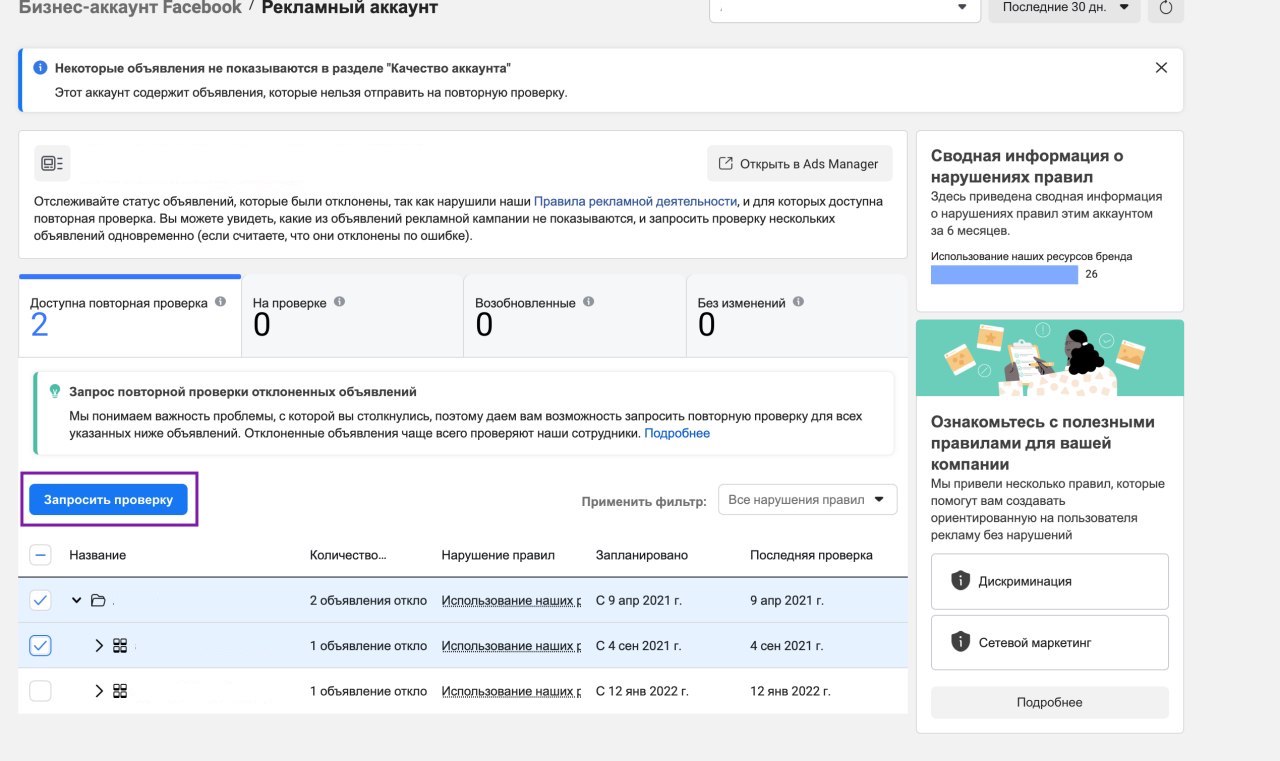Collapse the campaign folder row chevron

76,600
